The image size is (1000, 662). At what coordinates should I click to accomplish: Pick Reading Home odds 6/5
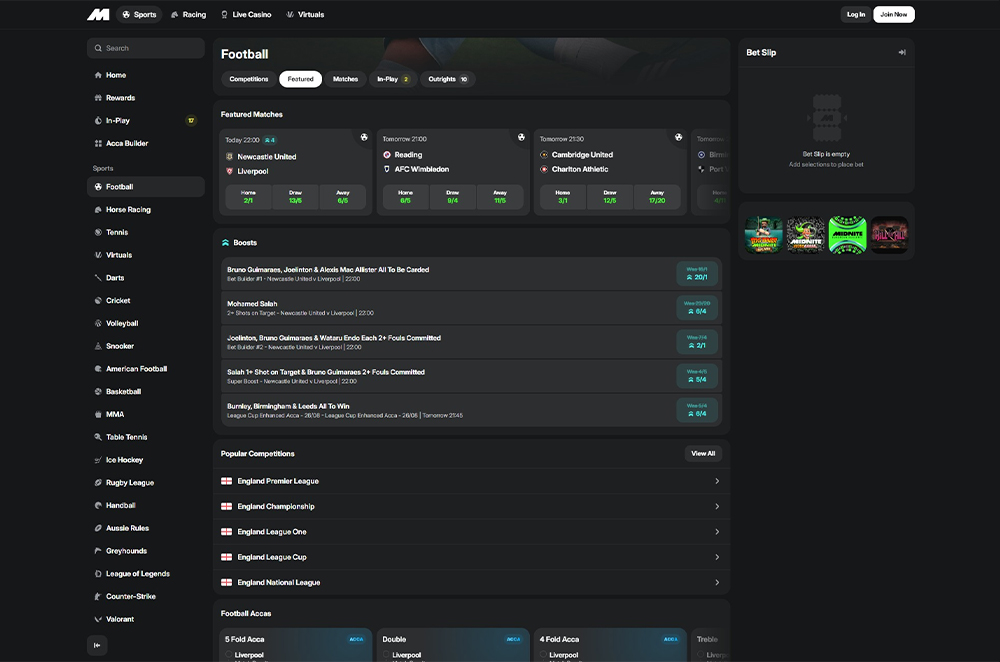(x=406, y=197)
